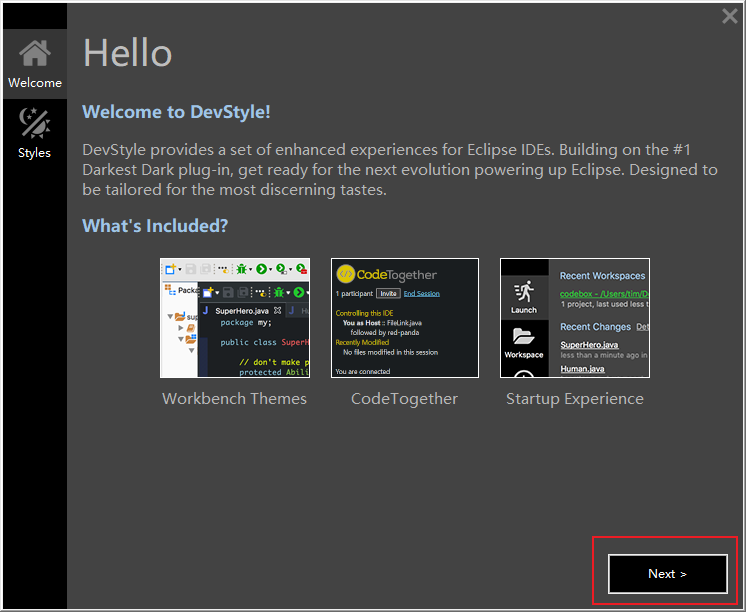Click the Next button
The width and height of the screenshot is (746, 612).
point(667,573)
